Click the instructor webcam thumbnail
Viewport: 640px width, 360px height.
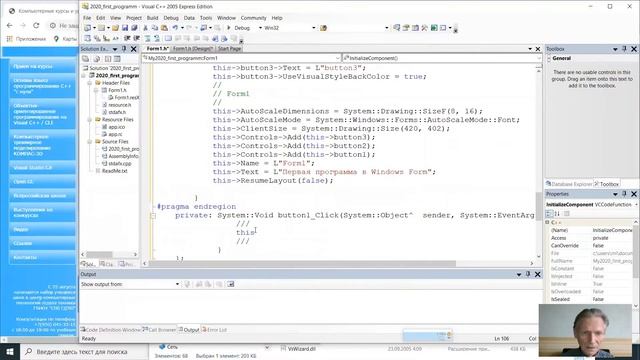click(585, 330)
